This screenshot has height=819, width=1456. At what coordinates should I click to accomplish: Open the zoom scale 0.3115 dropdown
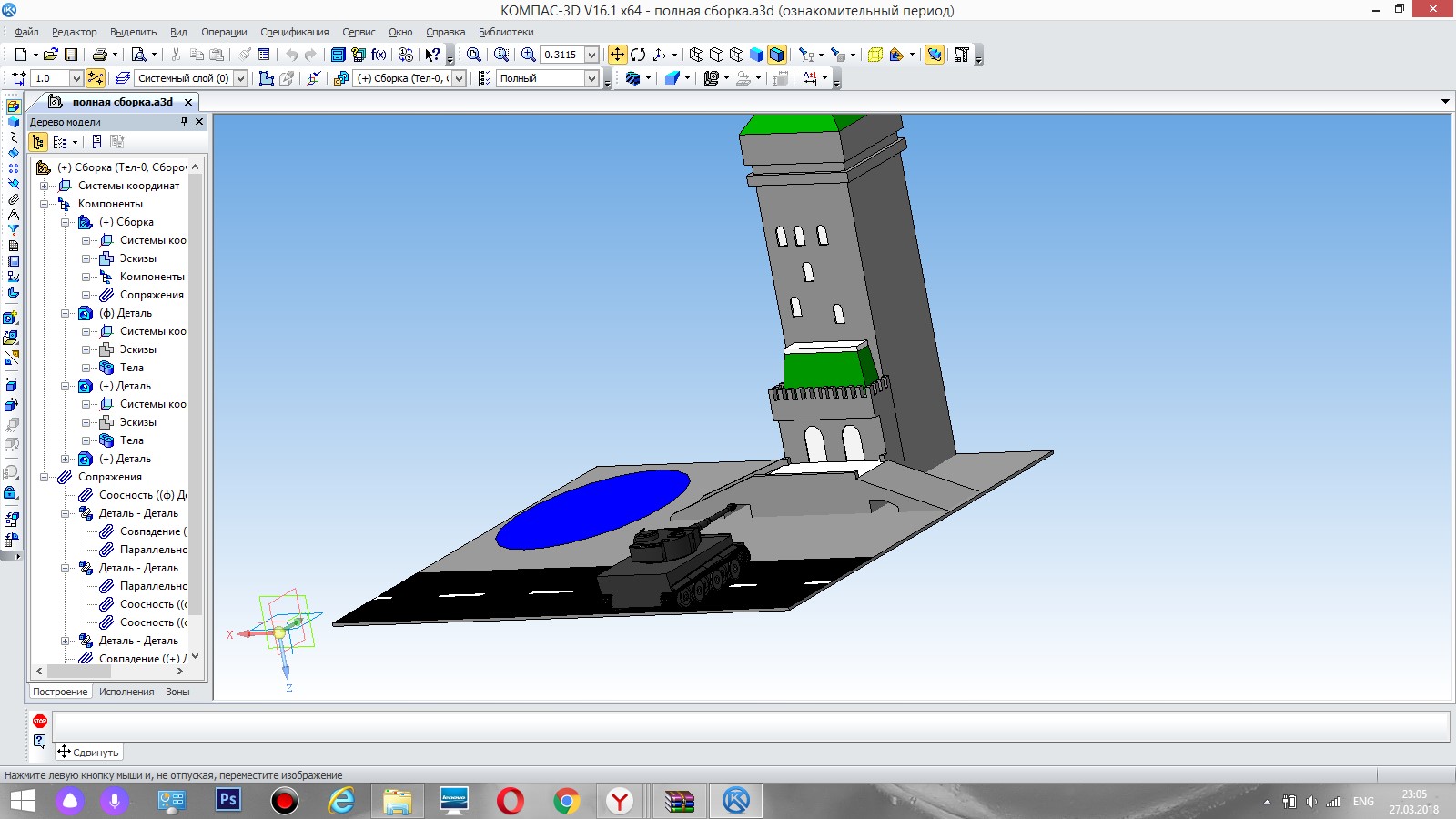[591, 55]
